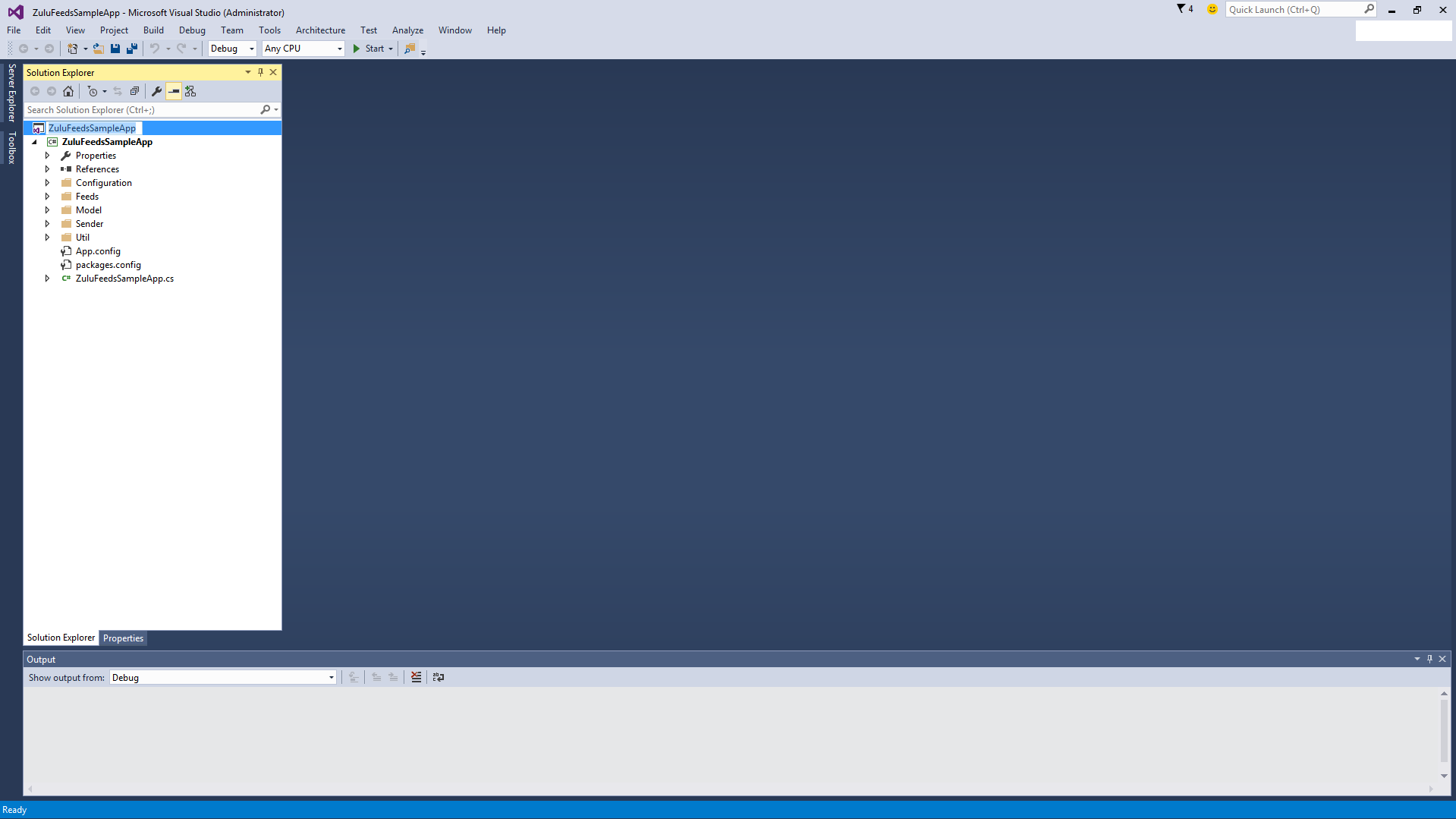The height and width of the screenshot is (819, 1456).
Task: Click the Clear All output icon
Action: point(416,677)
